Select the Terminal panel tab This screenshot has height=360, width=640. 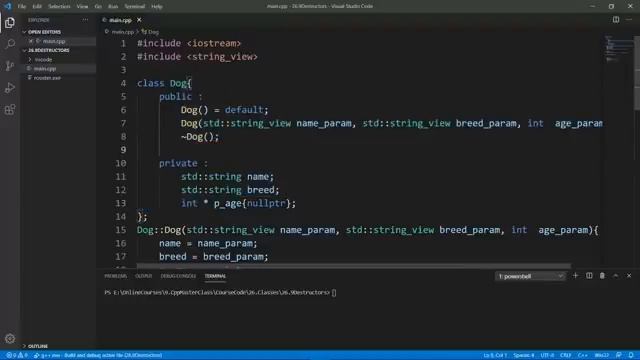click(x=215, y=276)
